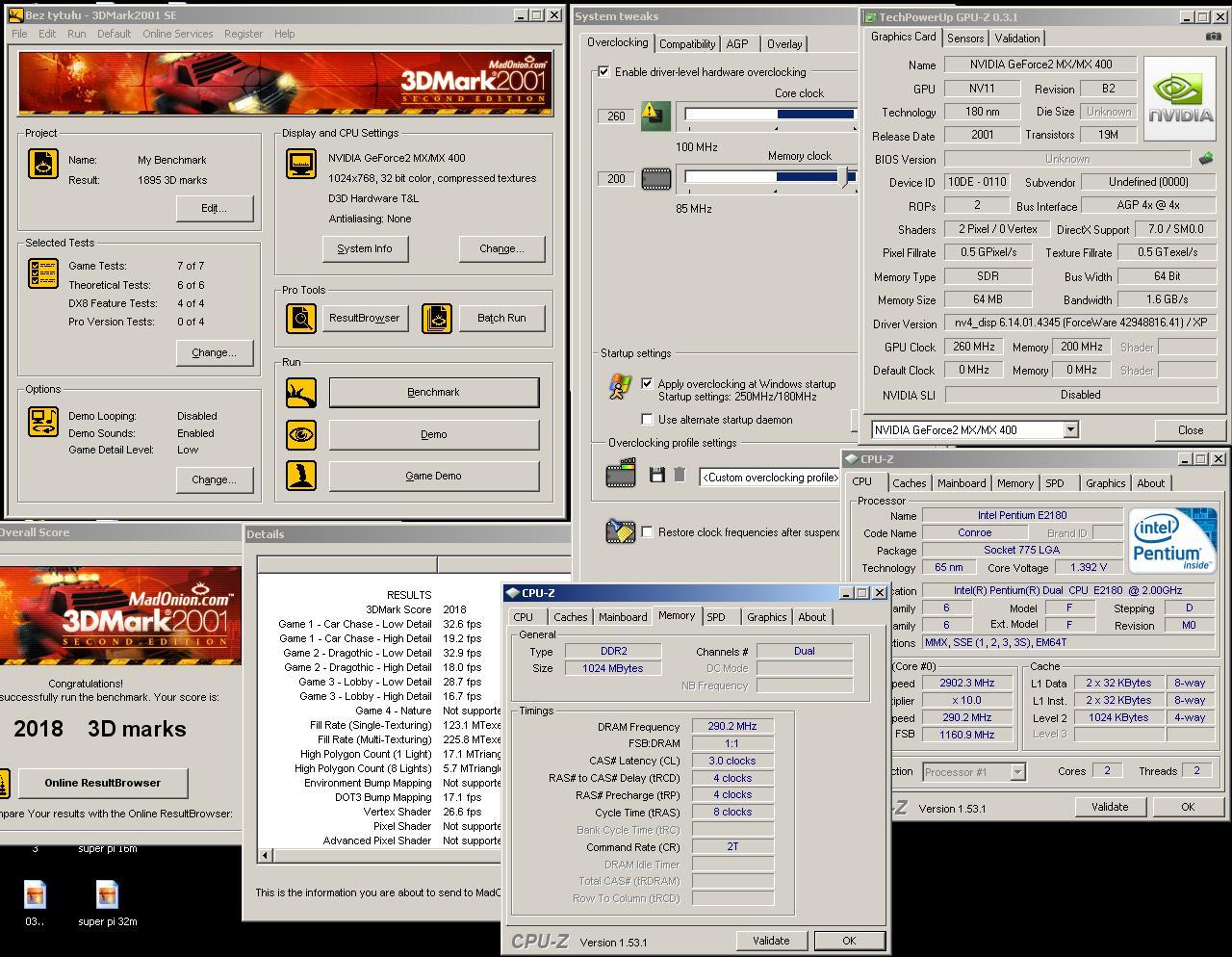Screen dimensions: 1232x957
Task: Switch to the Validation tab in GPU-Z
Action: [1017, 39]
